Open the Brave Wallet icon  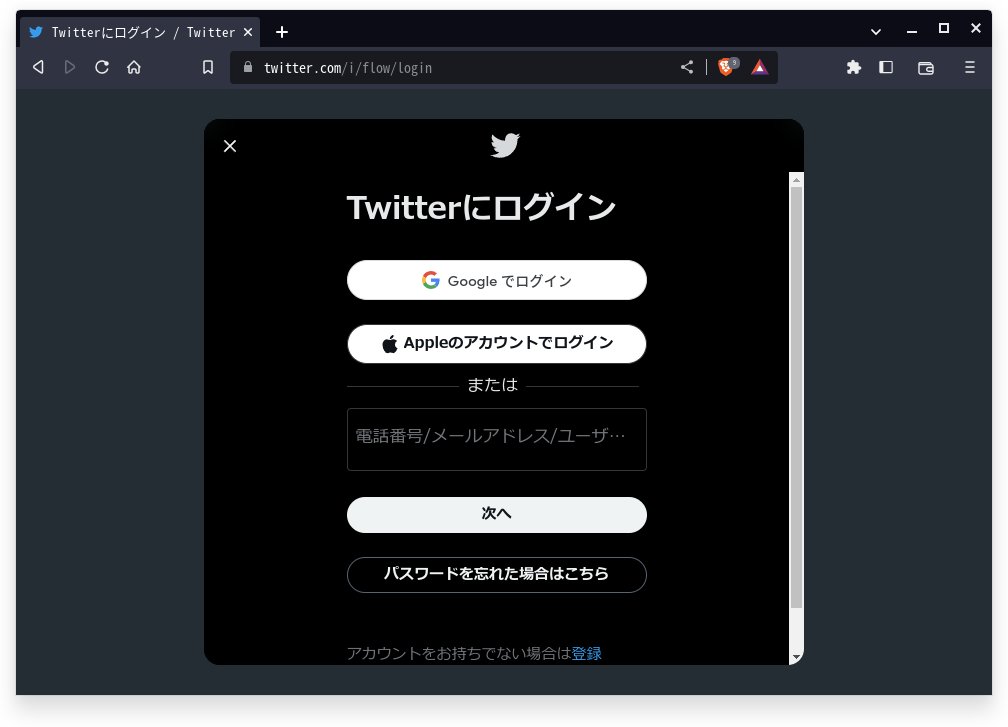coord(926,67)
